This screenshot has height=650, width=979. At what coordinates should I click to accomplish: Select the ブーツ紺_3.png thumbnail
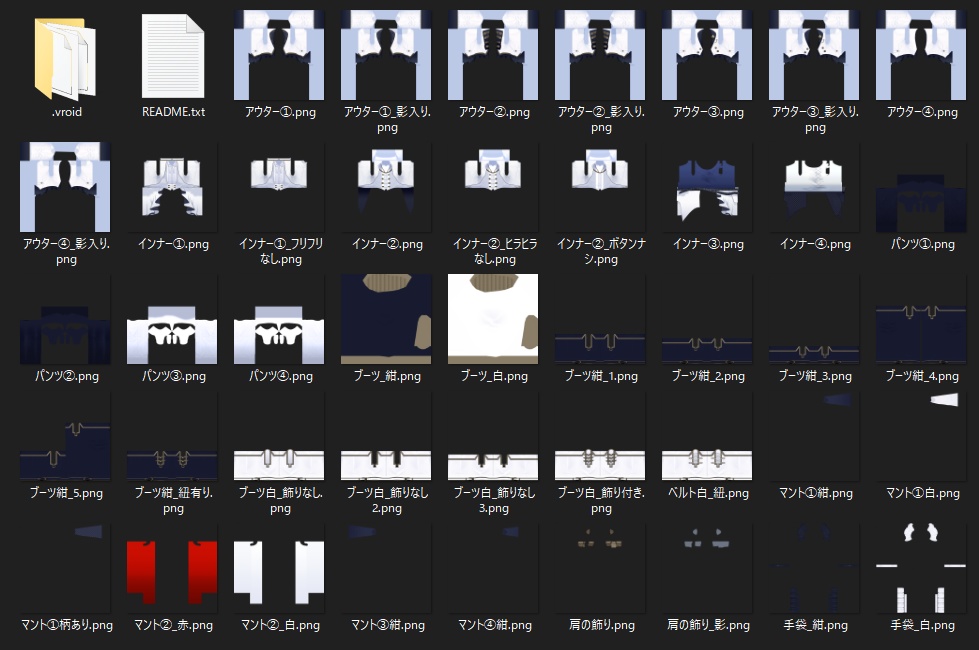(814, 319)
